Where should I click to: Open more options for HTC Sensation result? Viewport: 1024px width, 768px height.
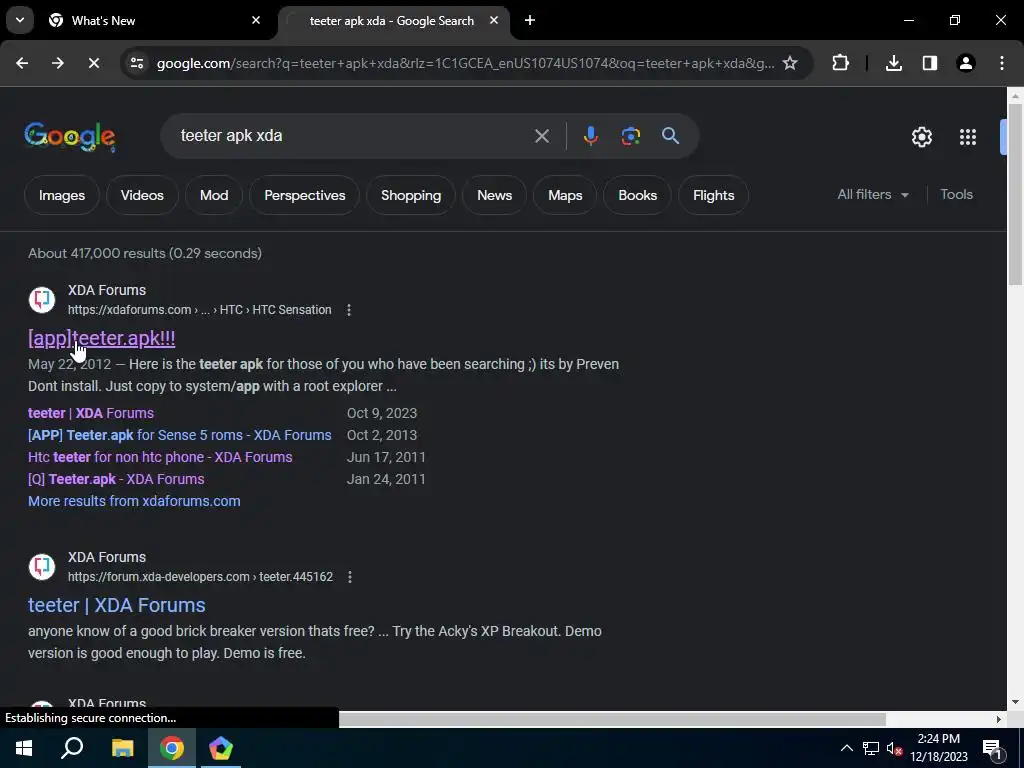[x=349, y=310]
